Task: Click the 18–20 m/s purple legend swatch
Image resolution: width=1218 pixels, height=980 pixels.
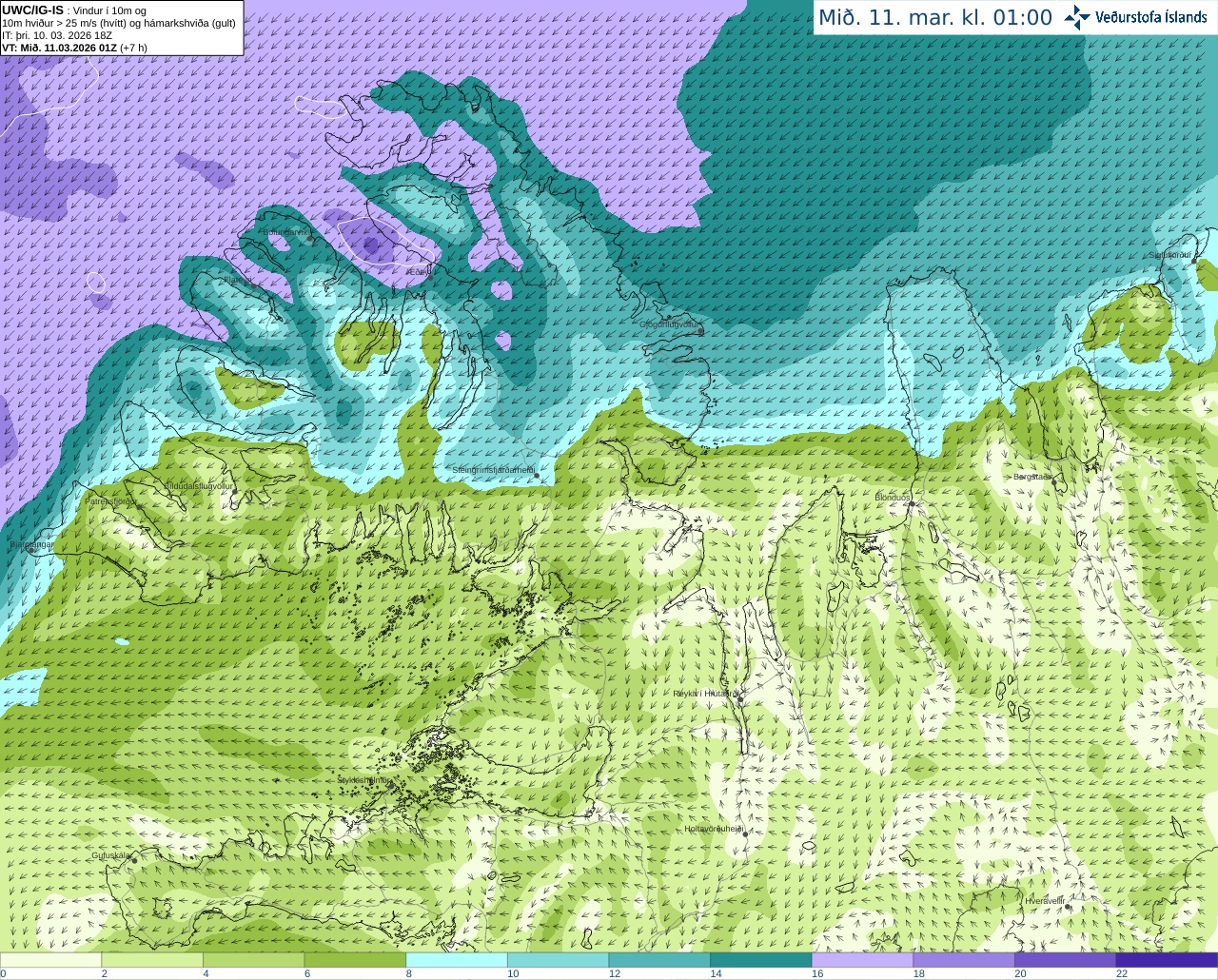Action: (964, 960)
